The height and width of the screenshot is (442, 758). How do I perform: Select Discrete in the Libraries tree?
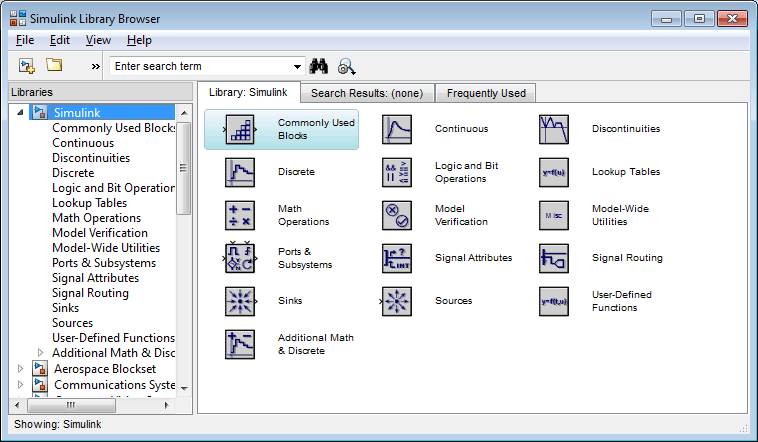tap(73, 173)
